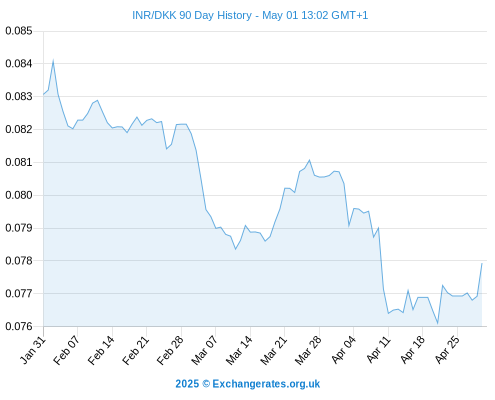Click the Exchangerates.org.uk copyright link
Viewport: 495px width, 400px height.
(x=247, y=384)
